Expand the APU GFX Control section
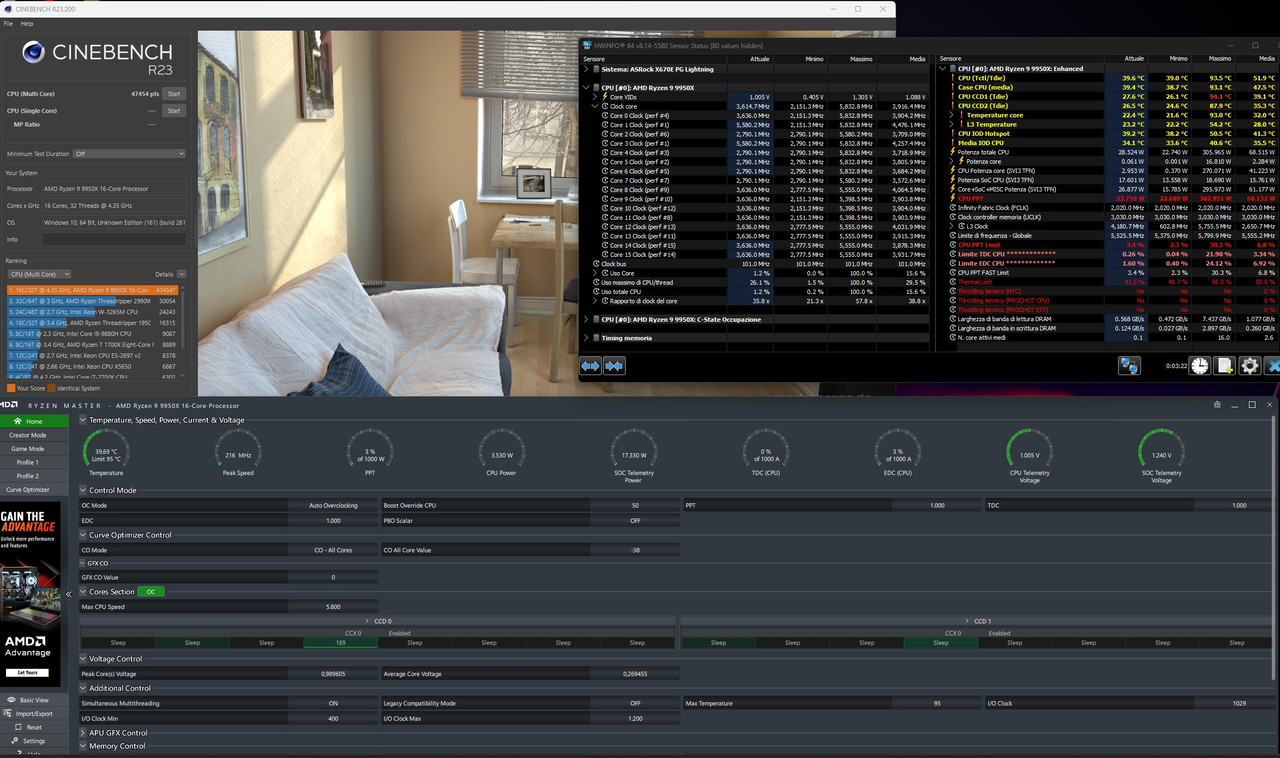 coord(84,732)
